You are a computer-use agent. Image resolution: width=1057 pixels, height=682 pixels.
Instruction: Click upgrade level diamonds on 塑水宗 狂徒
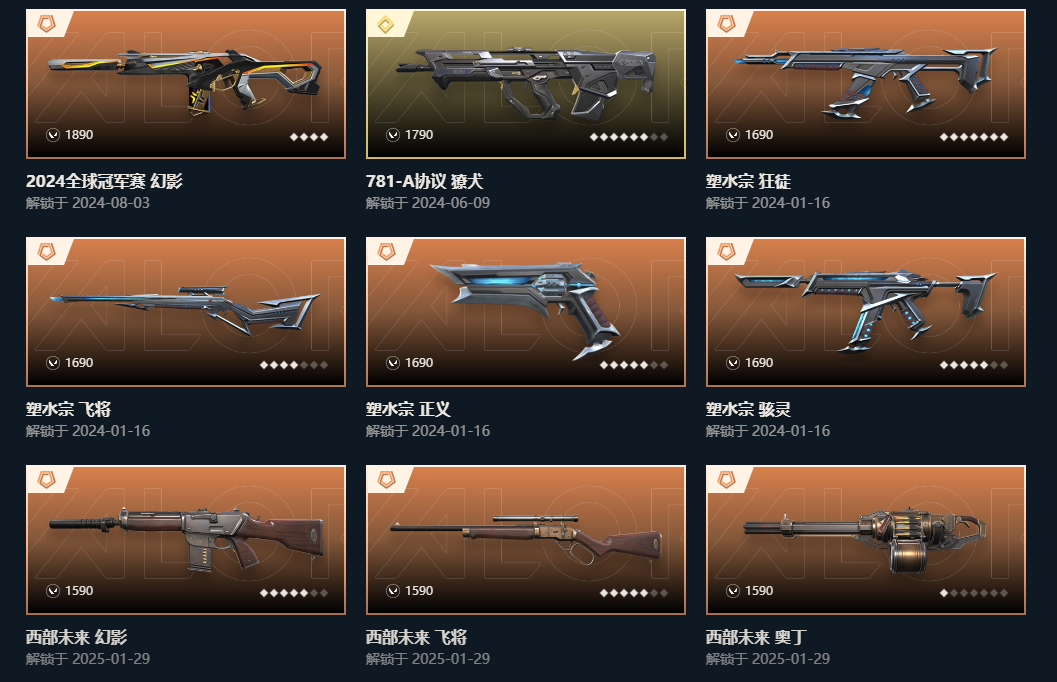point(973,137)
